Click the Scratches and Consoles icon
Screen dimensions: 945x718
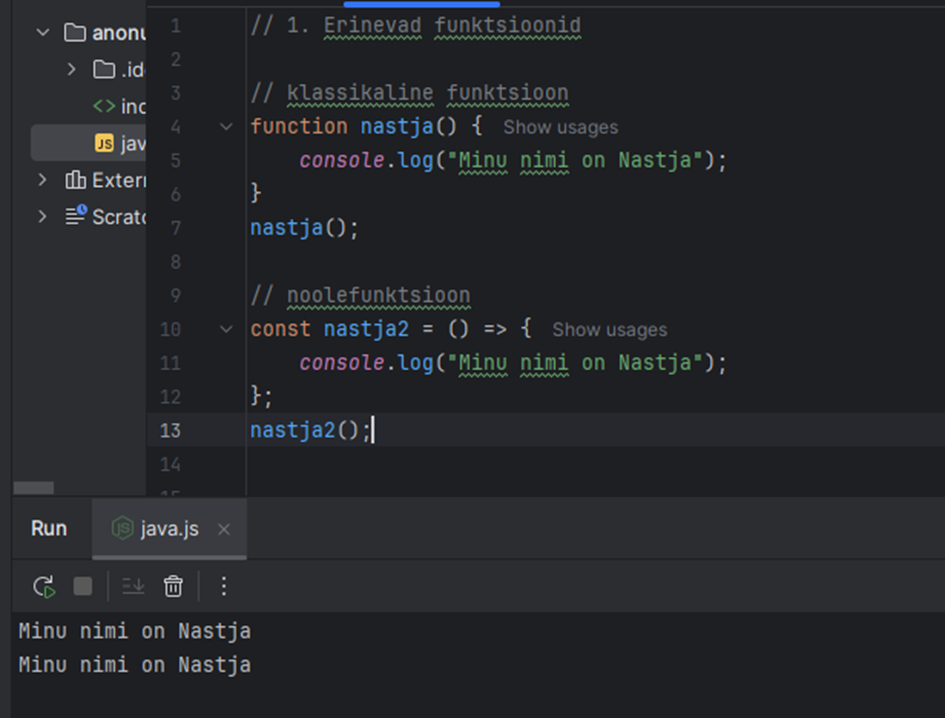[76, 216]
